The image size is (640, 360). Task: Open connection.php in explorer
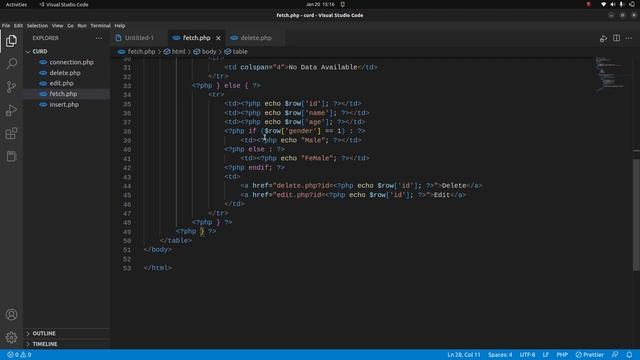(x=67, y=62)
